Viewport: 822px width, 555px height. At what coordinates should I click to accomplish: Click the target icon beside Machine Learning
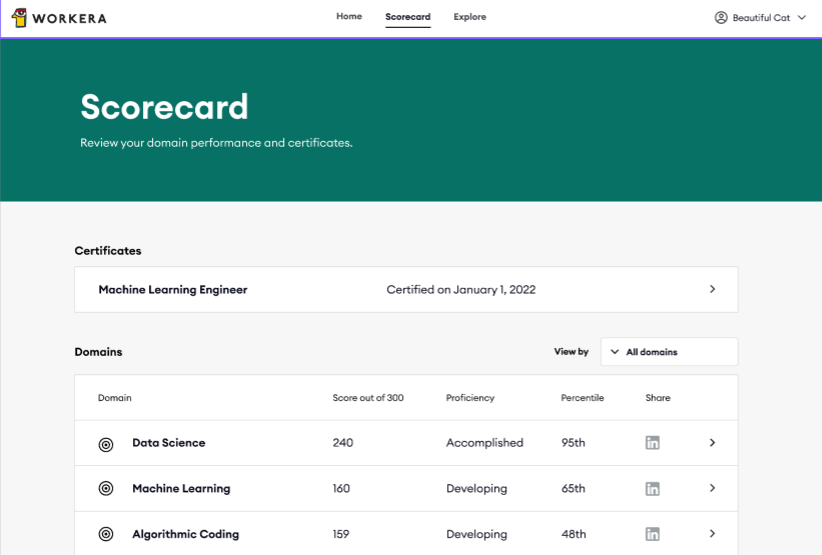(x=106, y=488)
